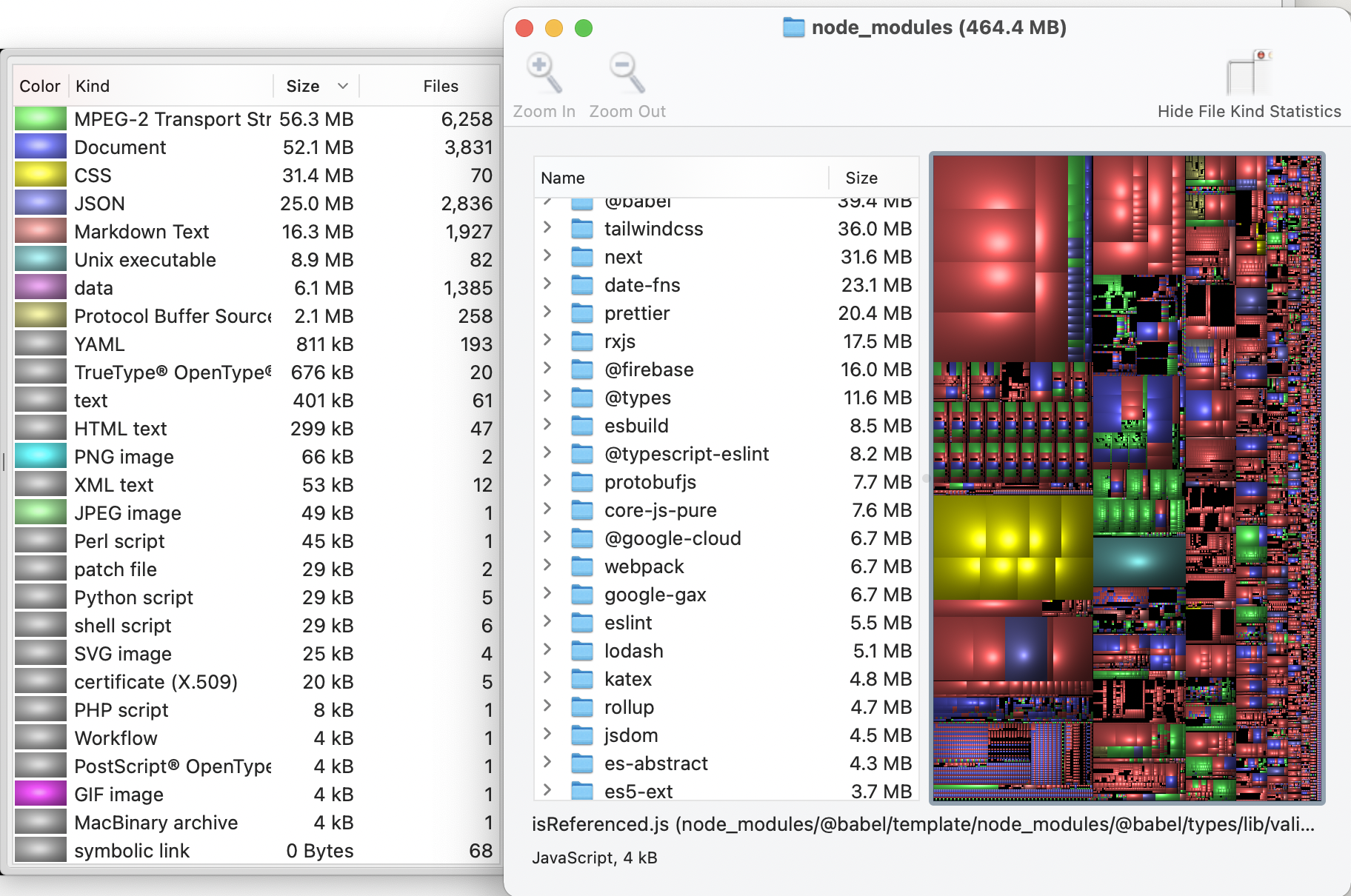
Task: Click the Name column header
Action: tap(564, 178)
